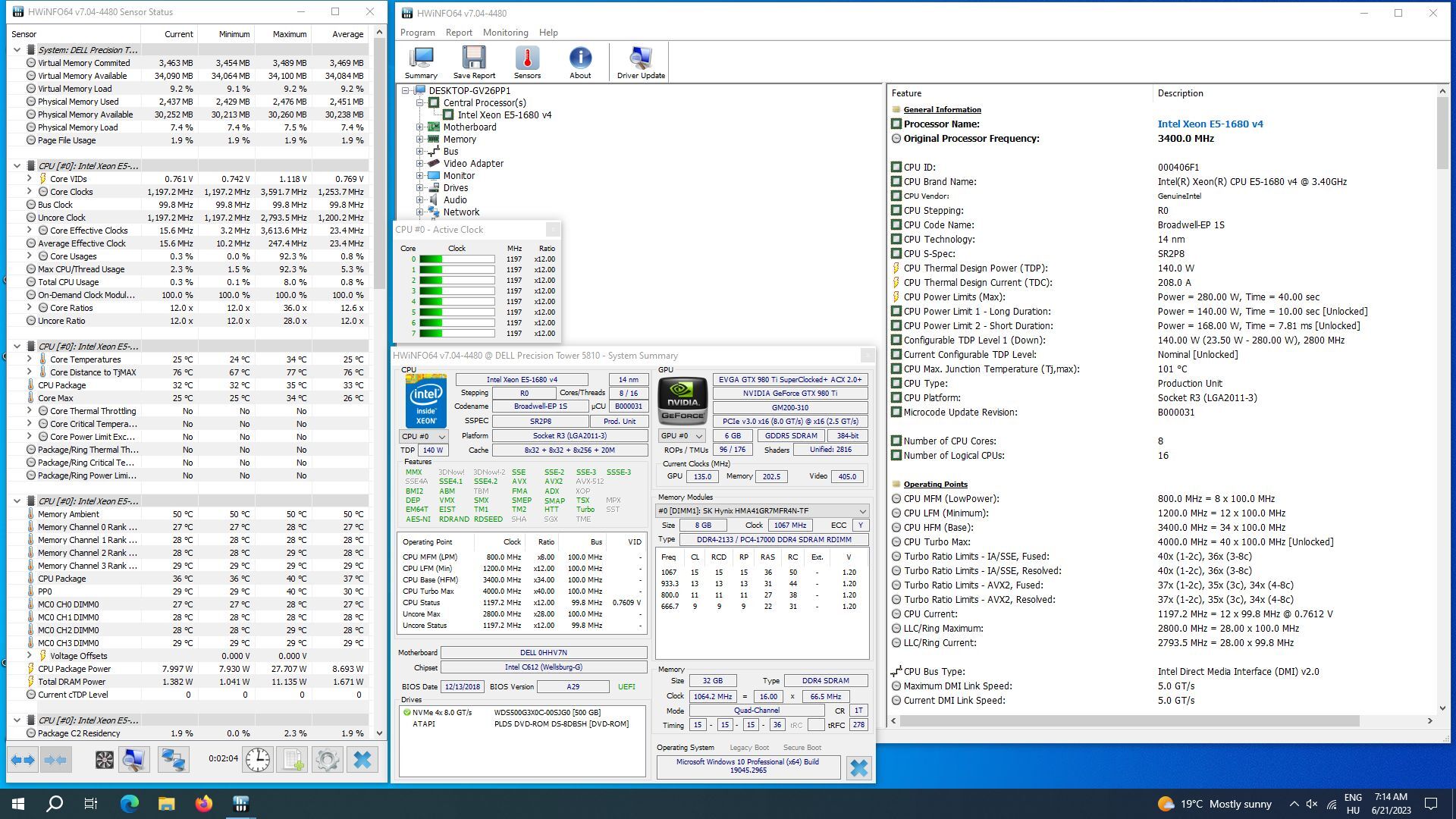This screenshot has height=819, width=1456.
Task: Open sensor settings gear icon
Action: [x=328, y=760]
